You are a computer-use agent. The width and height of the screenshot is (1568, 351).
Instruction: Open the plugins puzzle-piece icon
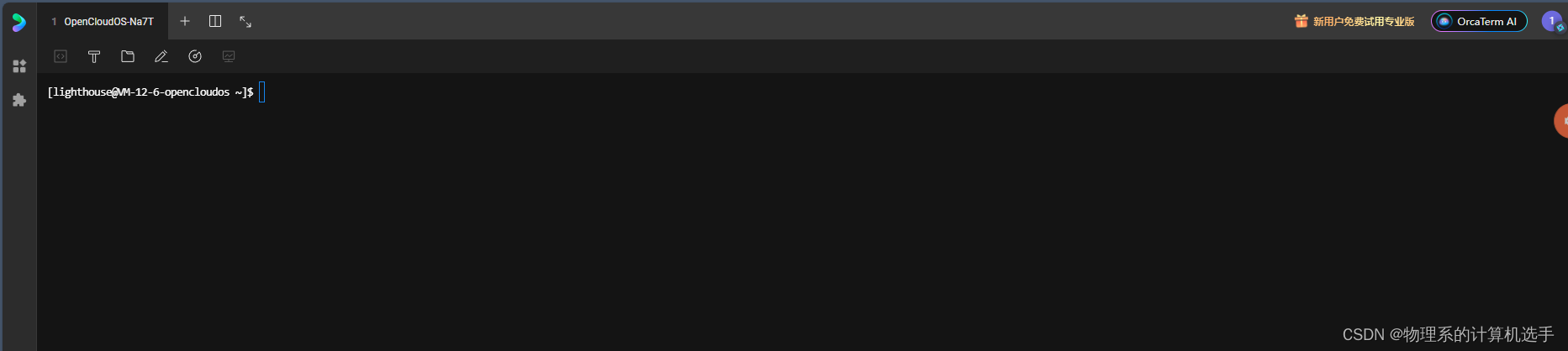(19, 100)
